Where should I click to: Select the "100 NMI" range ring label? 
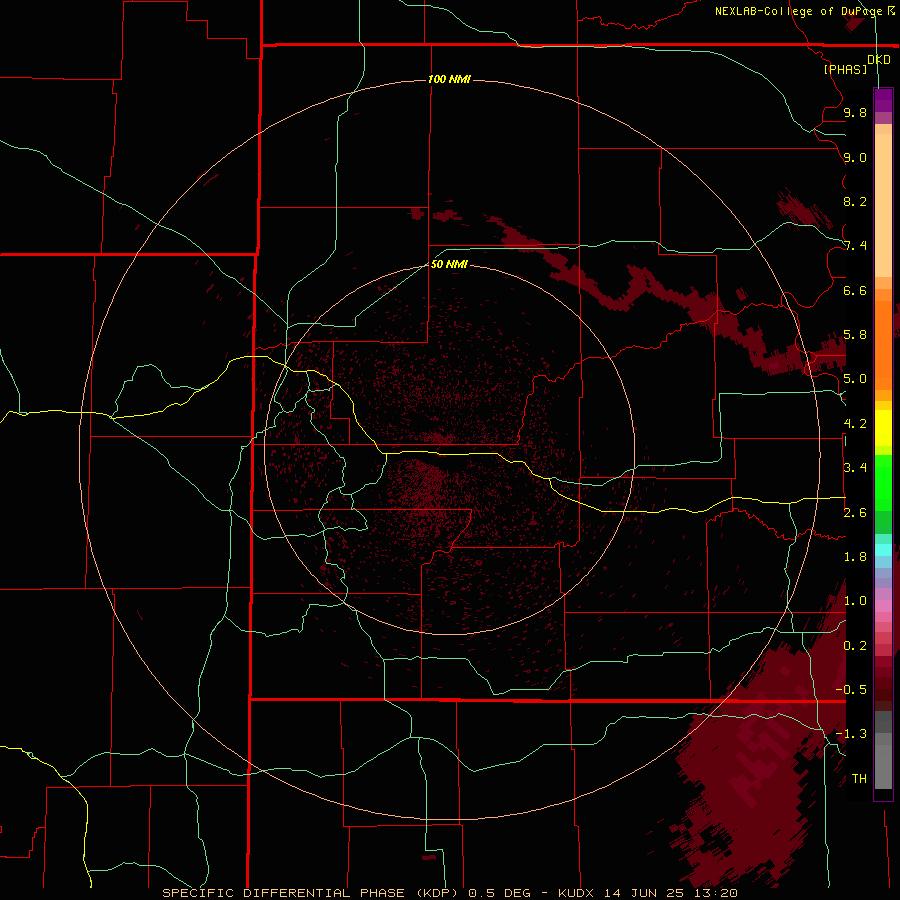(x=449, y=79)
